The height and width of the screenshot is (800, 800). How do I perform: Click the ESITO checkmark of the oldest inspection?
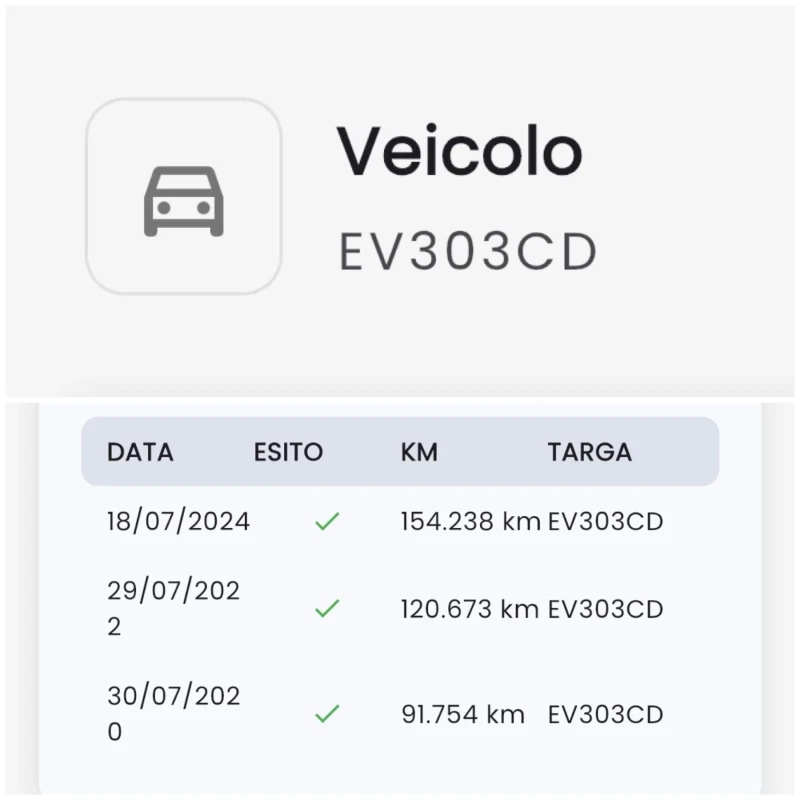click(326, 714)
